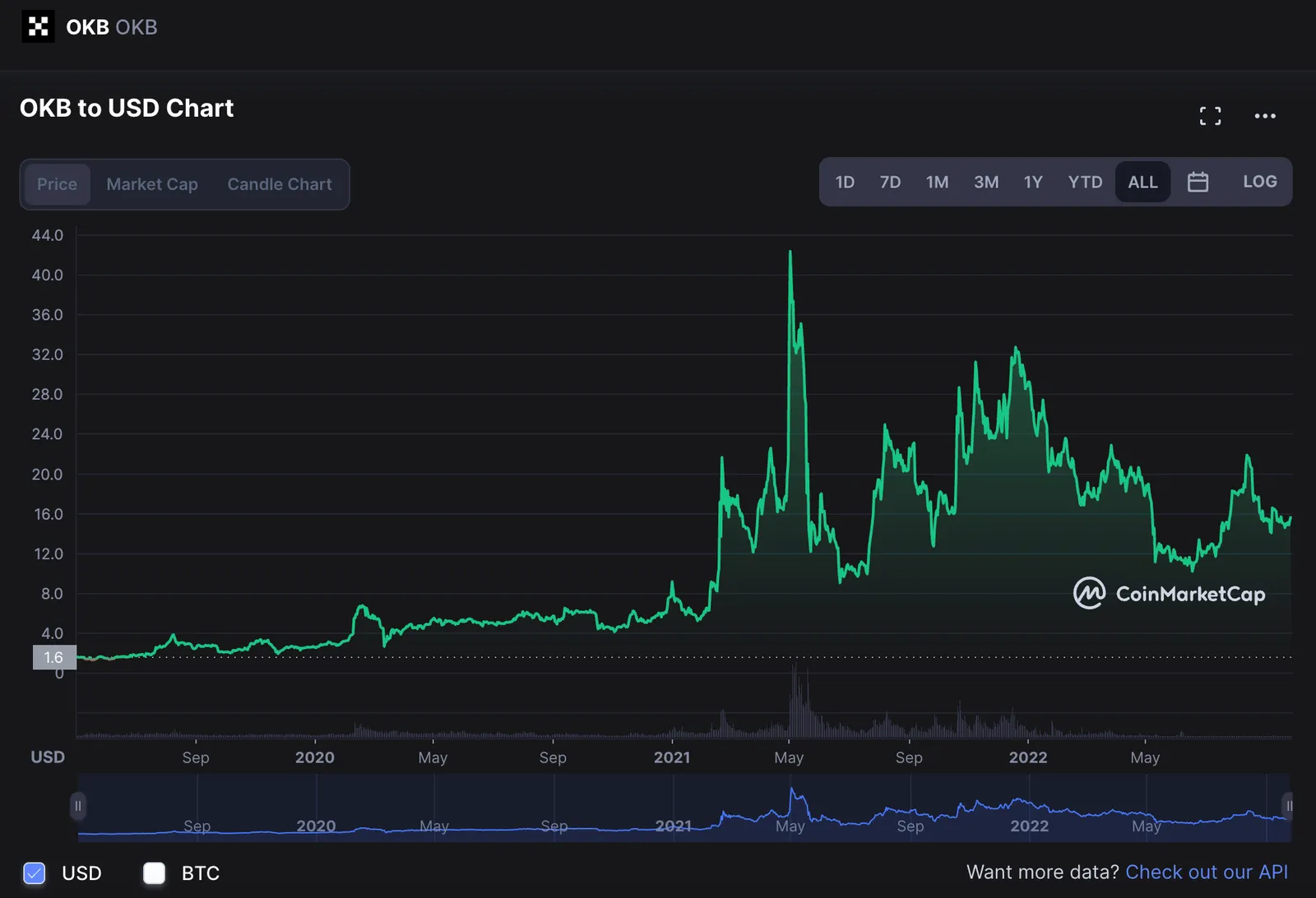Select the ALL time range

coord(1142,182)
